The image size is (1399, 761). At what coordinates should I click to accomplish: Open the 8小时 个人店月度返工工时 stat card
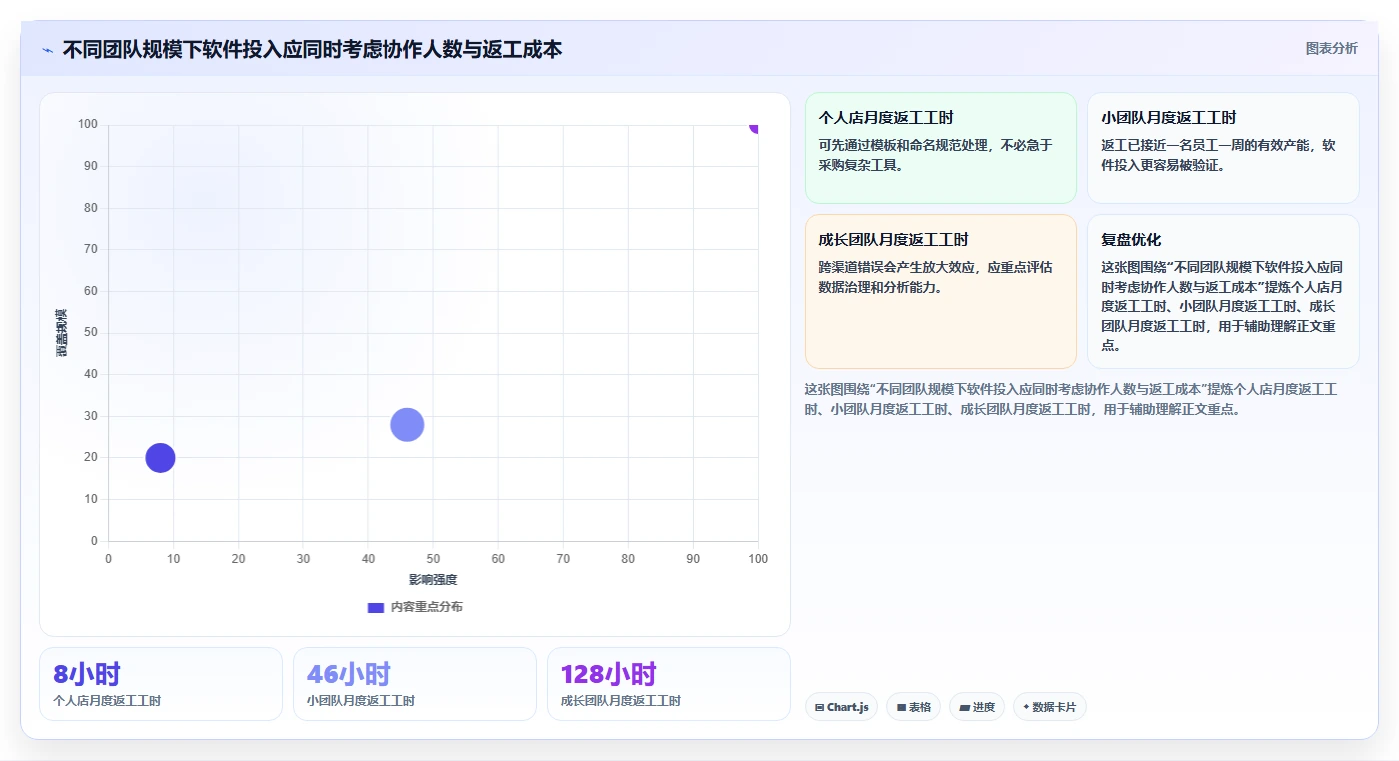(161, 684)
